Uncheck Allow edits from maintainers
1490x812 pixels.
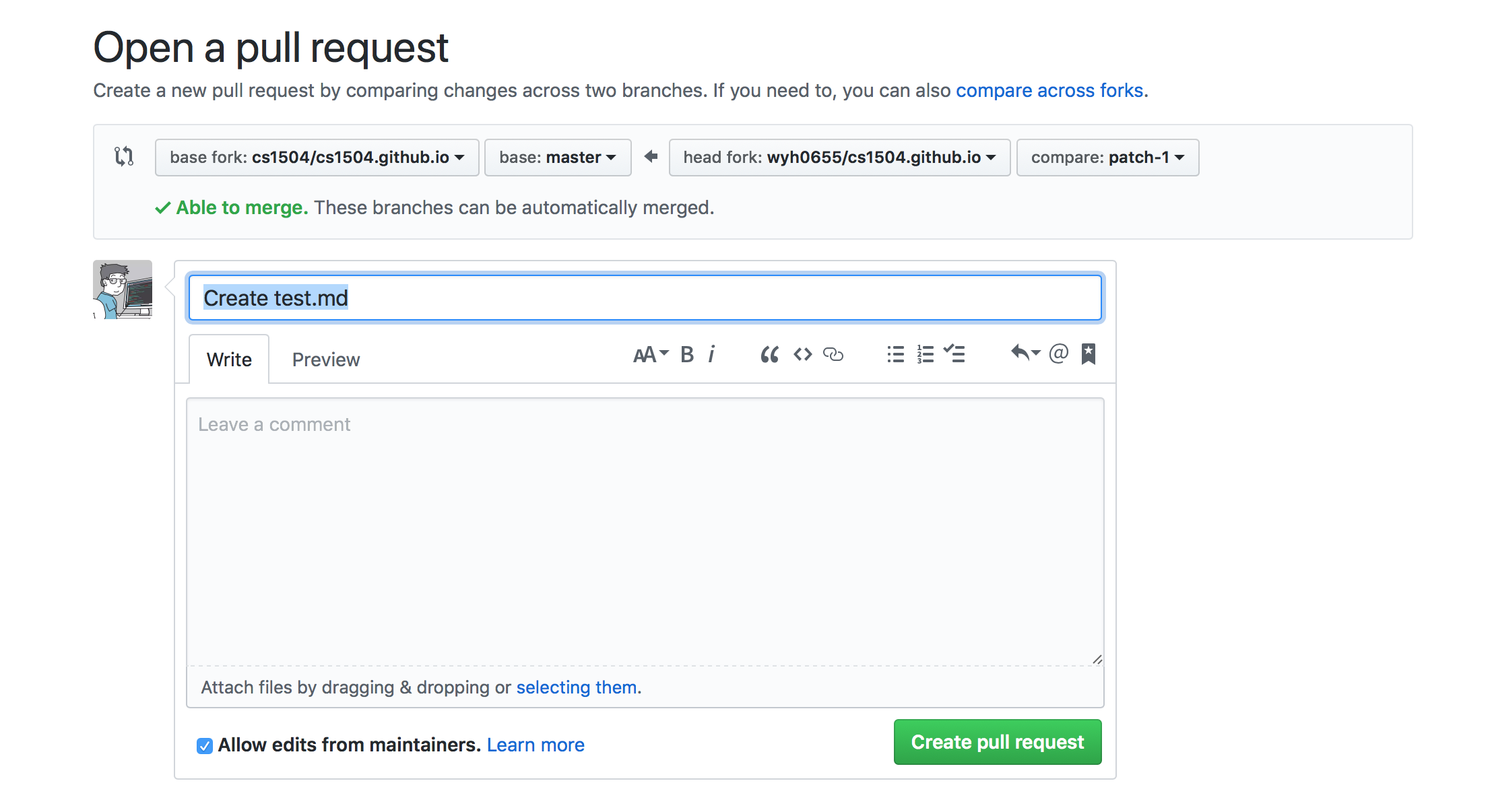click(205, 746)
